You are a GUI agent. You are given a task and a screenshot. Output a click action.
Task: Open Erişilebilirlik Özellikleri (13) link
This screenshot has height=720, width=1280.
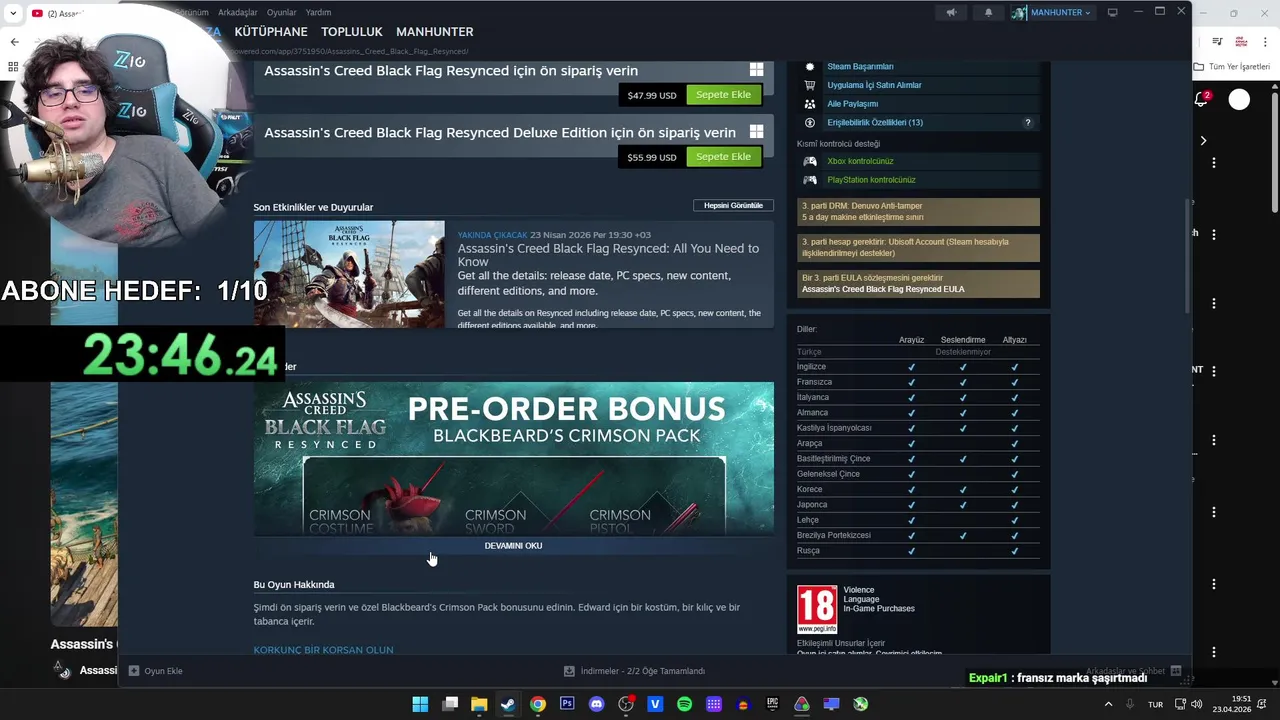click(x=875, y=123)
